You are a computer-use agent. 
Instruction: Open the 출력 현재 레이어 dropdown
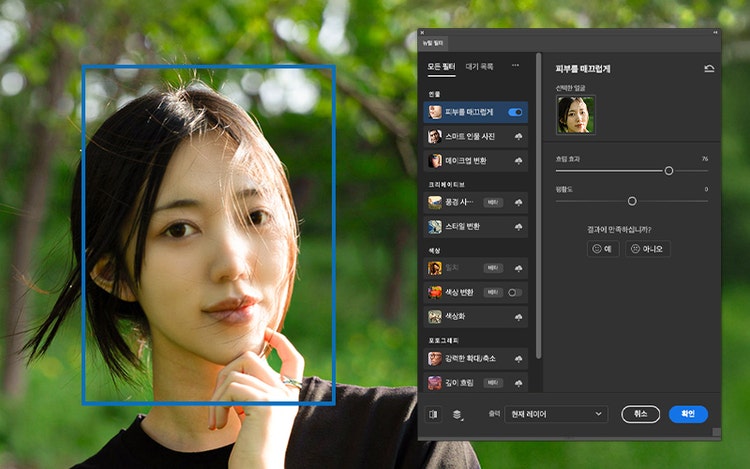pos(556,414)
